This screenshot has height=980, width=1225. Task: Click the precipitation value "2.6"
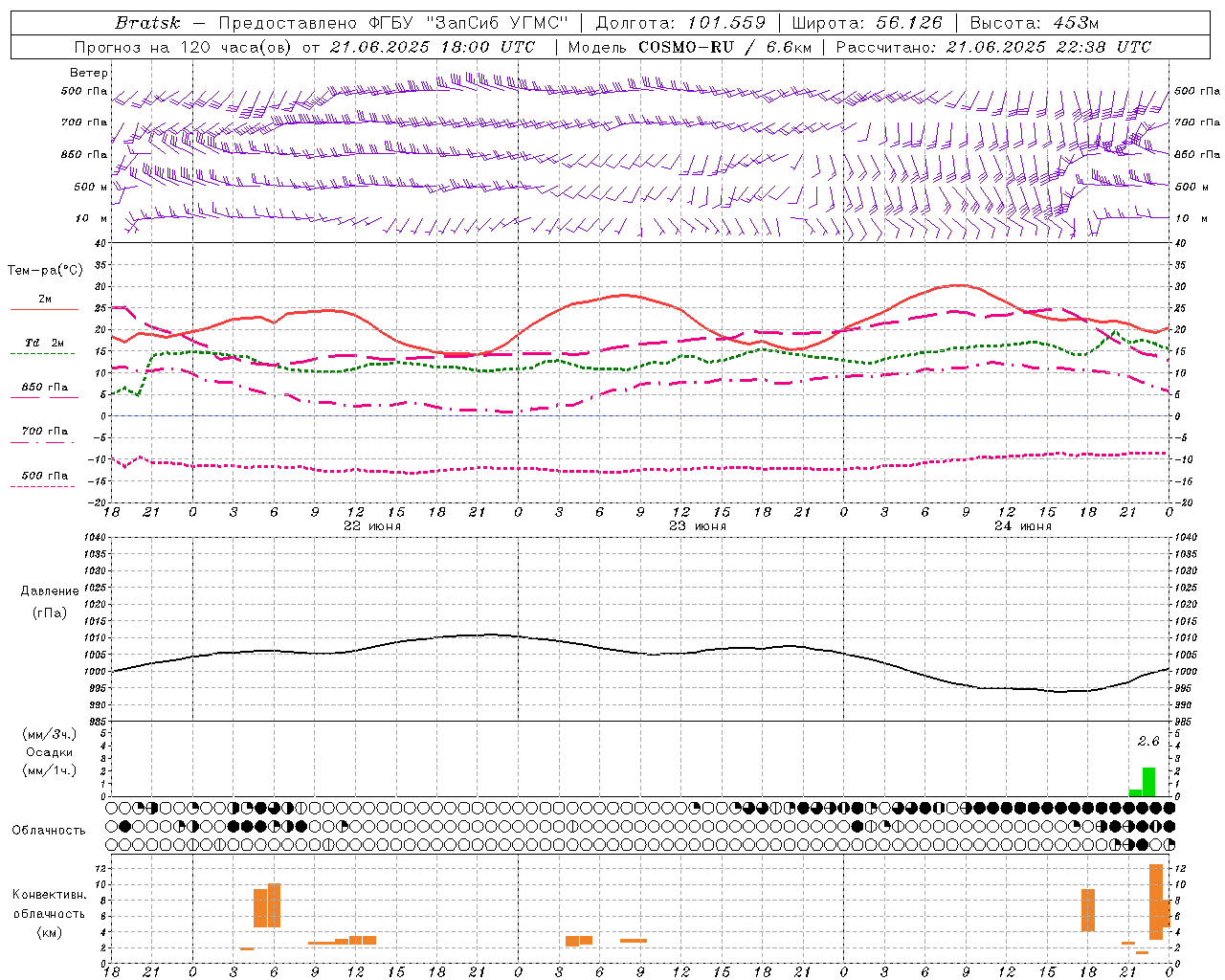point(1148,742)
